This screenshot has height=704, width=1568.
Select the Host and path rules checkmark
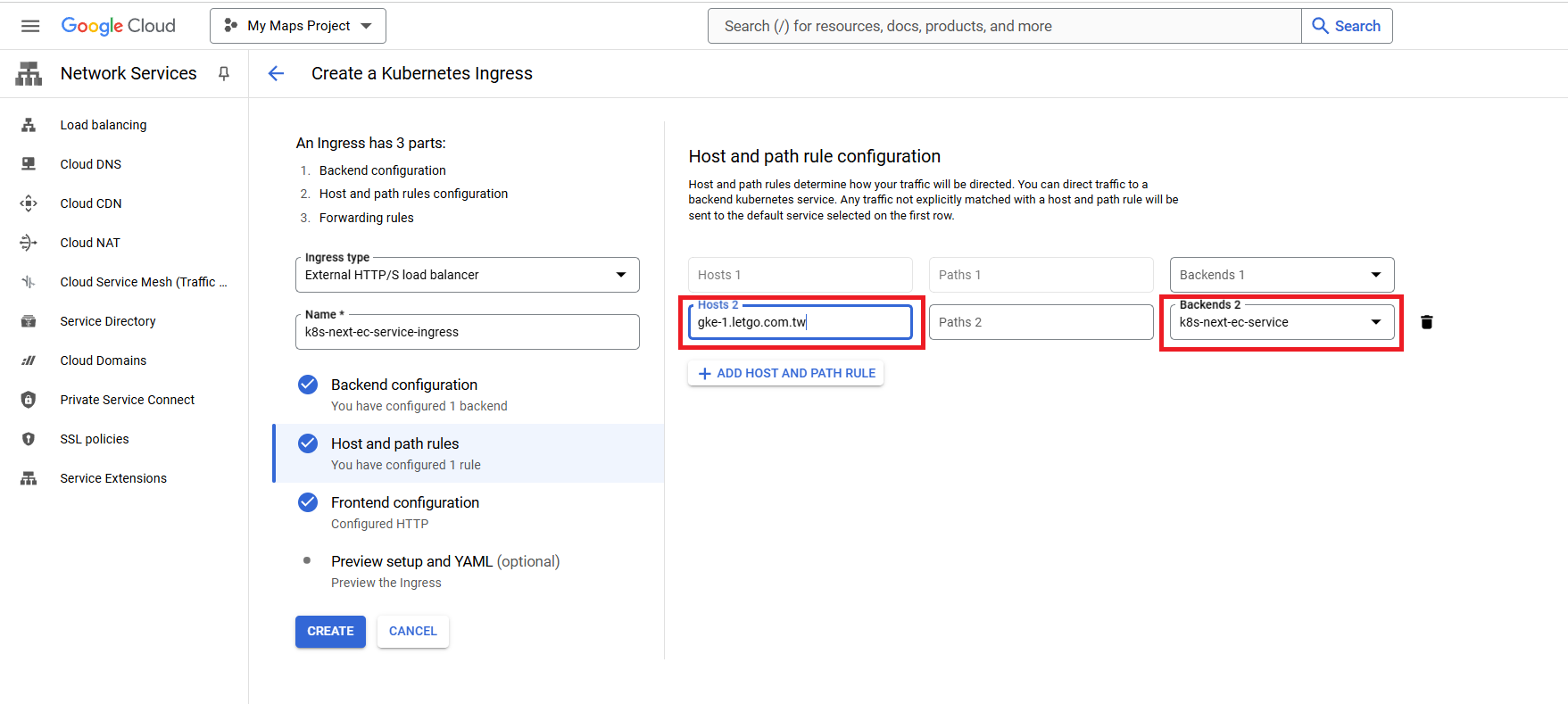308,443
